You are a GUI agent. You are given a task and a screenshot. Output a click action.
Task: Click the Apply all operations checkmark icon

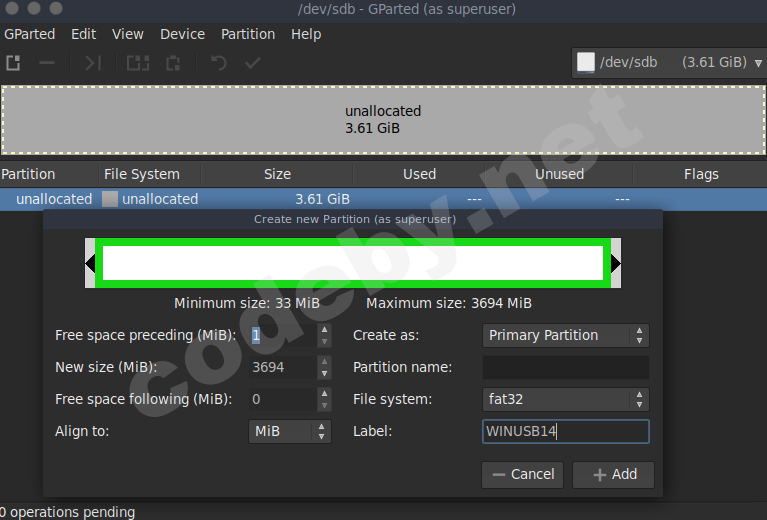(x=253, y=63)
